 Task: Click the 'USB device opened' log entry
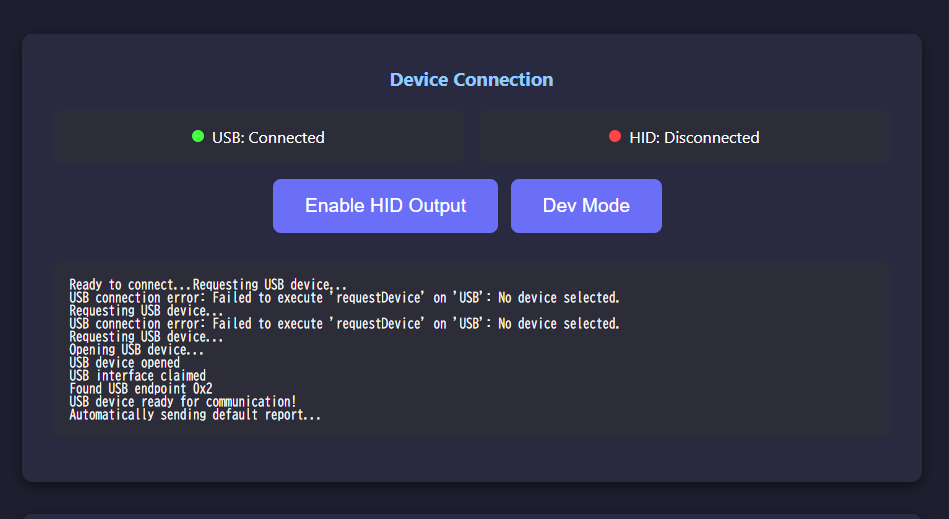[x=125, y=363]
